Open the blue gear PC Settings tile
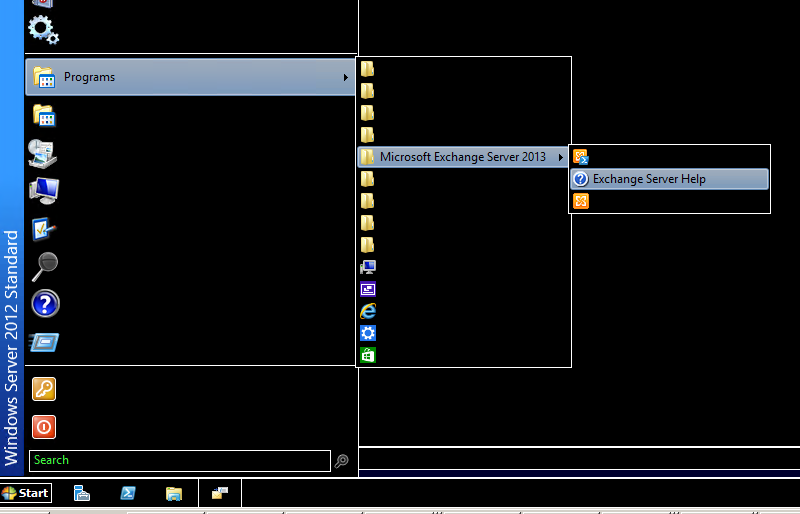Screen dimensions: 800x514 pos(368,333)
